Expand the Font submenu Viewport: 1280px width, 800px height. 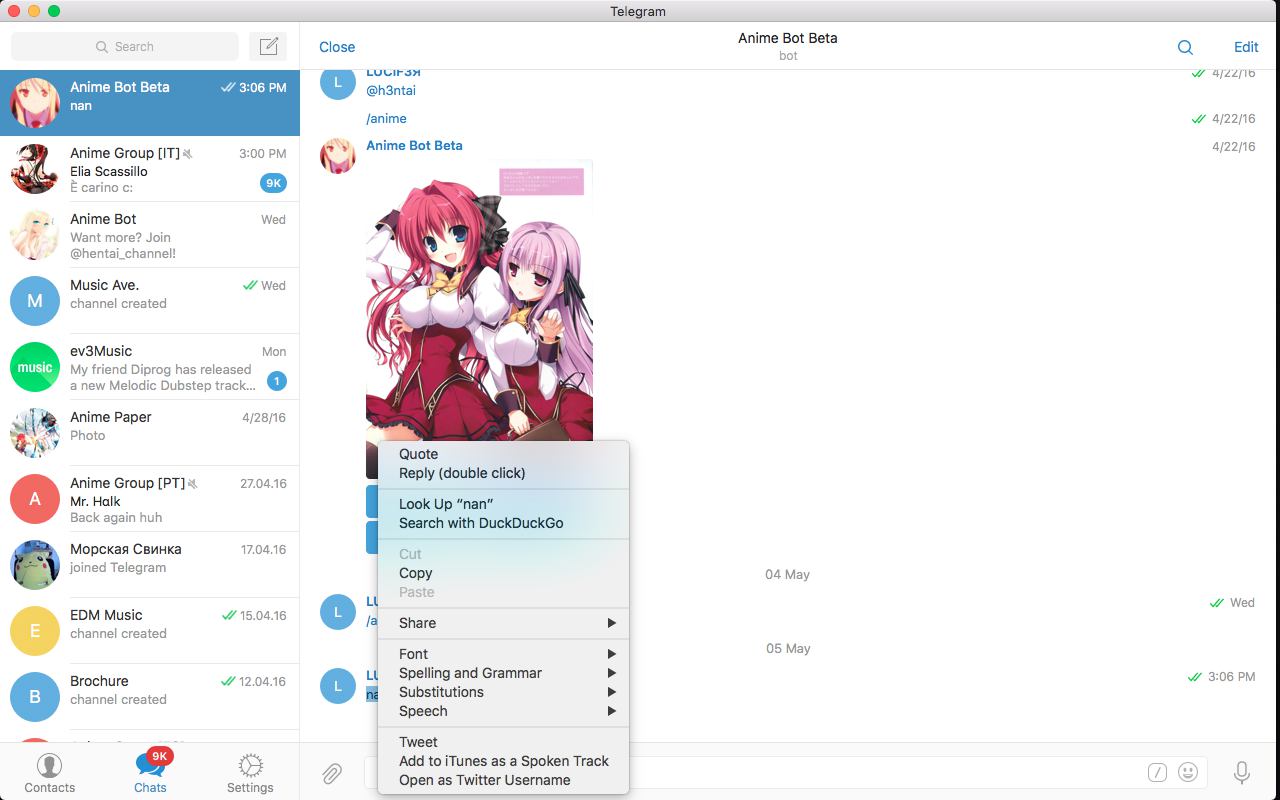(x=504, y=654)
